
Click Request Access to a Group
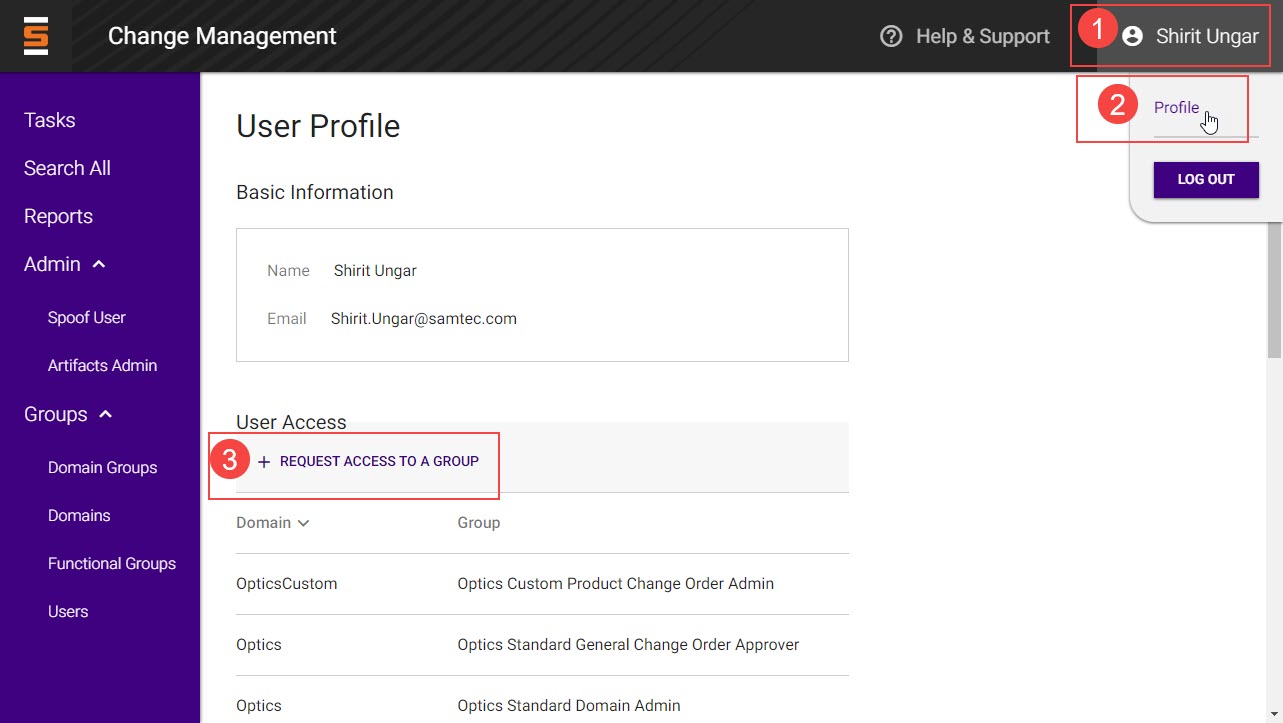pyautogui.click(x=379, y=462)
